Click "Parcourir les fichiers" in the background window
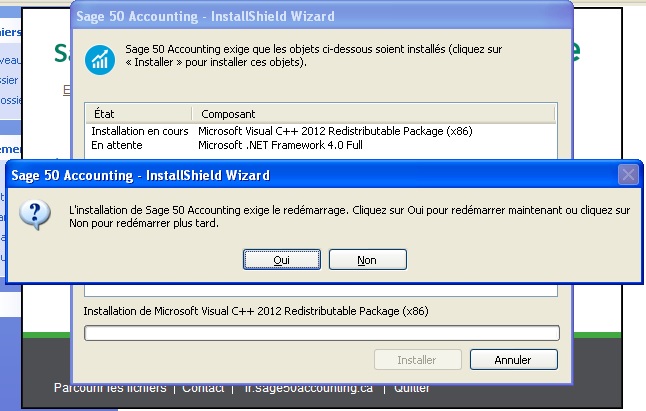 [x=110, y=388]
